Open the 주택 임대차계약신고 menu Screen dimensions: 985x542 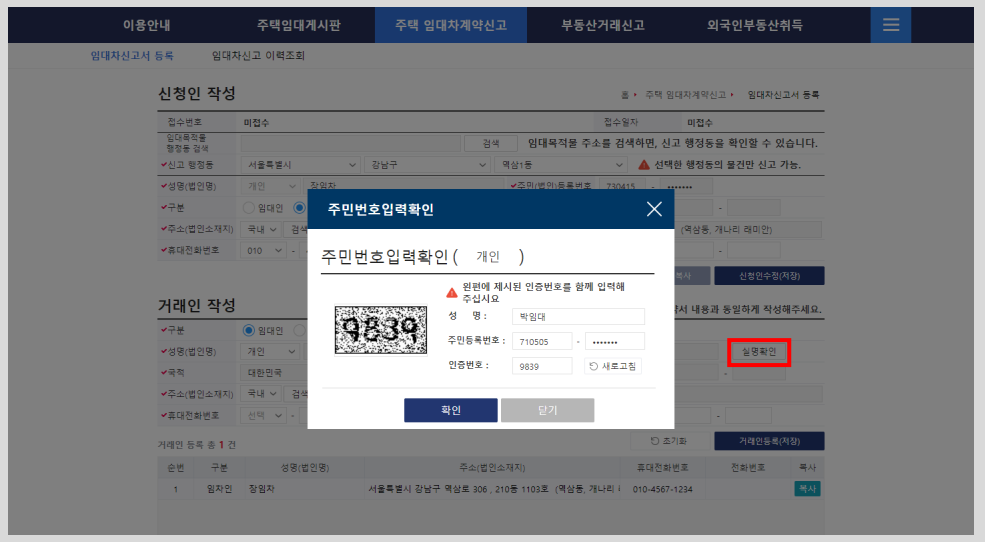450,25
